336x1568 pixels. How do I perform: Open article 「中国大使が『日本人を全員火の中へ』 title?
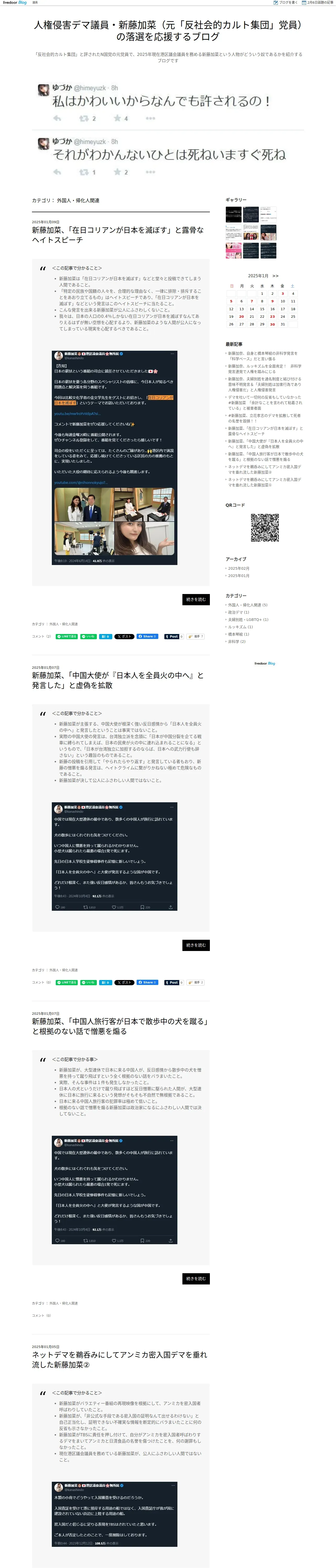[118, 680]
